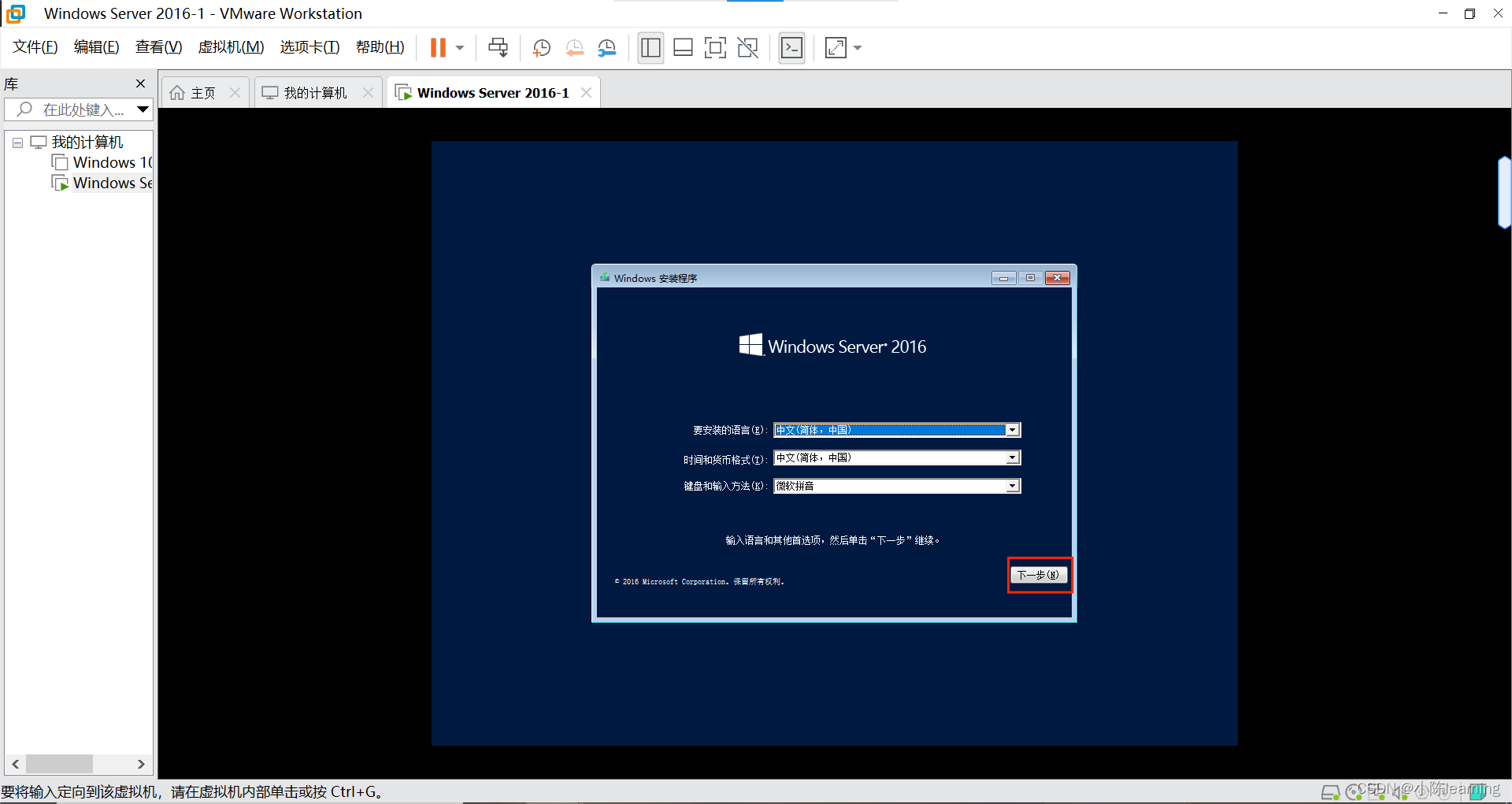This screenshot has height=804, width=1512.
Task: Open the 选项卡(T) menu
Action: [x=309, y=47]
